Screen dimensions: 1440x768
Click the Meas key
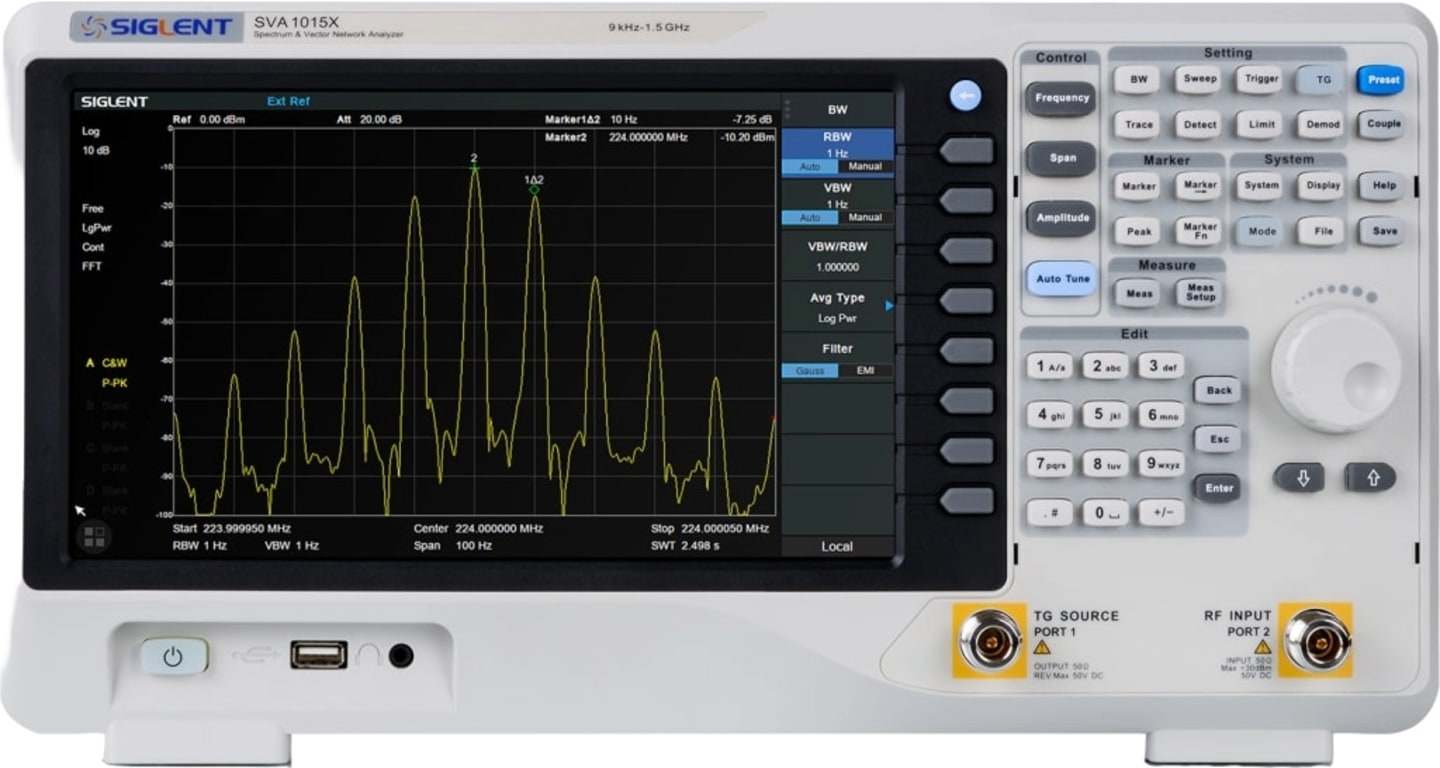pyautogui.click(x=1138, y=293)
